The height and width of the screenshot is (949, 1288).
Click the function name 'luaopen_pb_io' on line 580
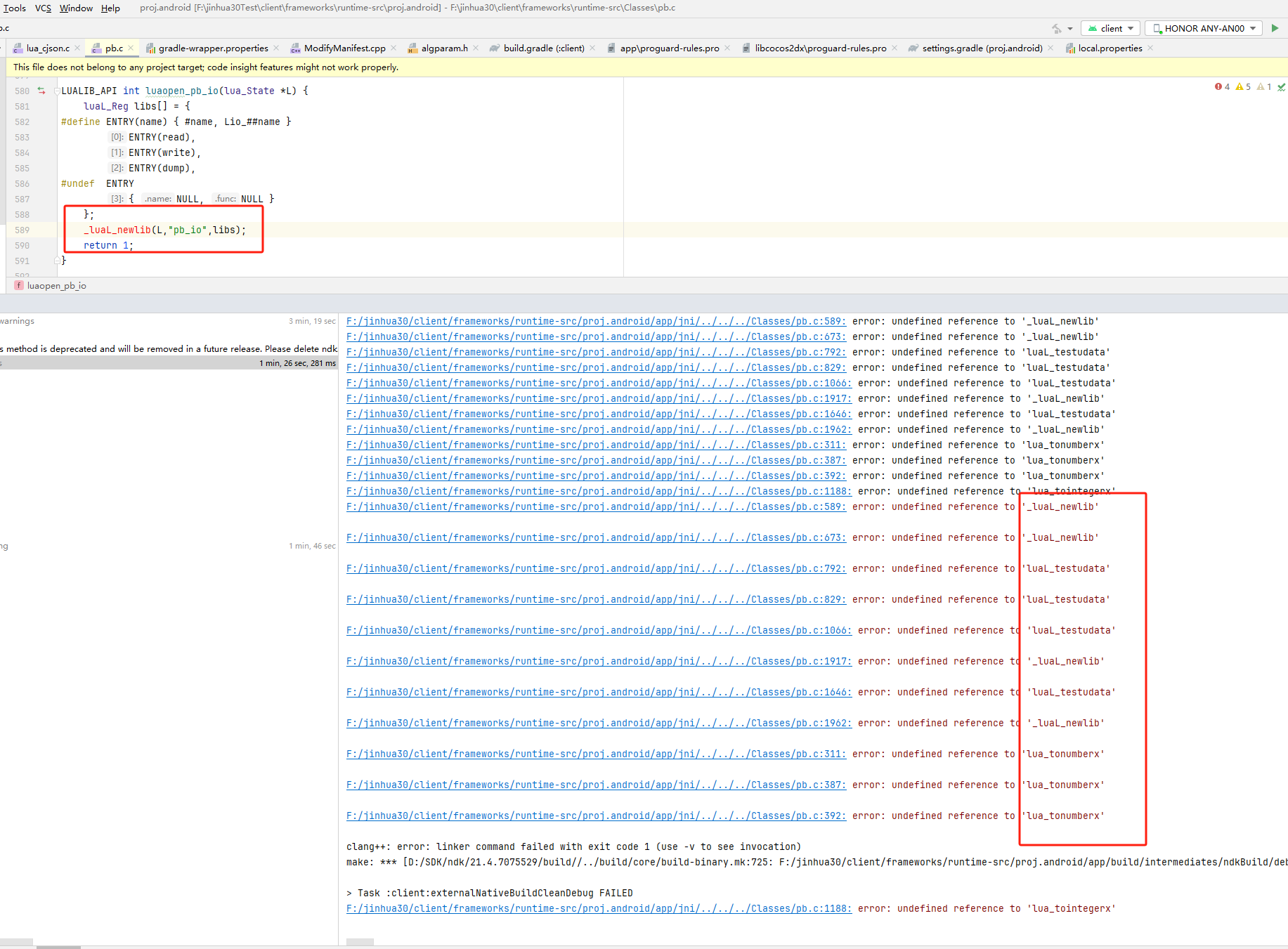182,91
